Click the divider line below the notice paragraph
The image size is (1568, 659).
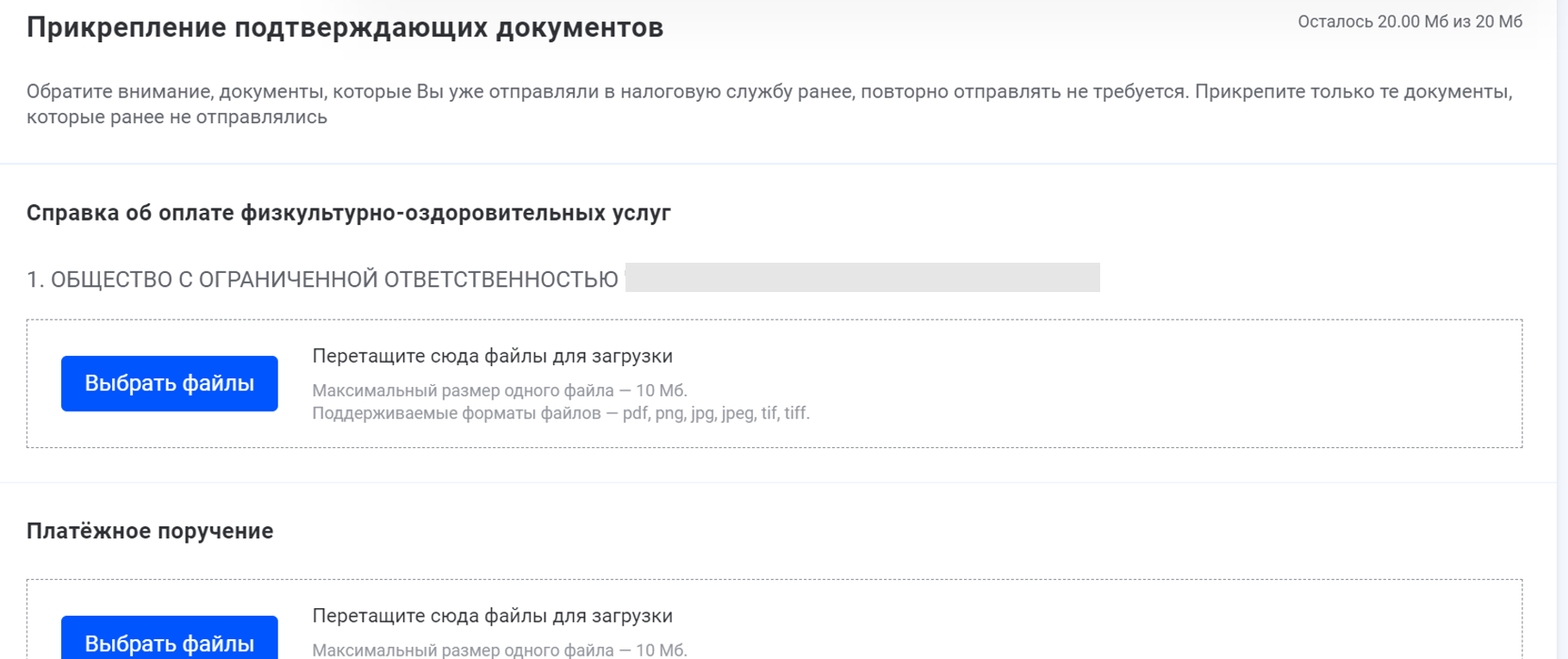pyautogui.click(x=775, y=163)
